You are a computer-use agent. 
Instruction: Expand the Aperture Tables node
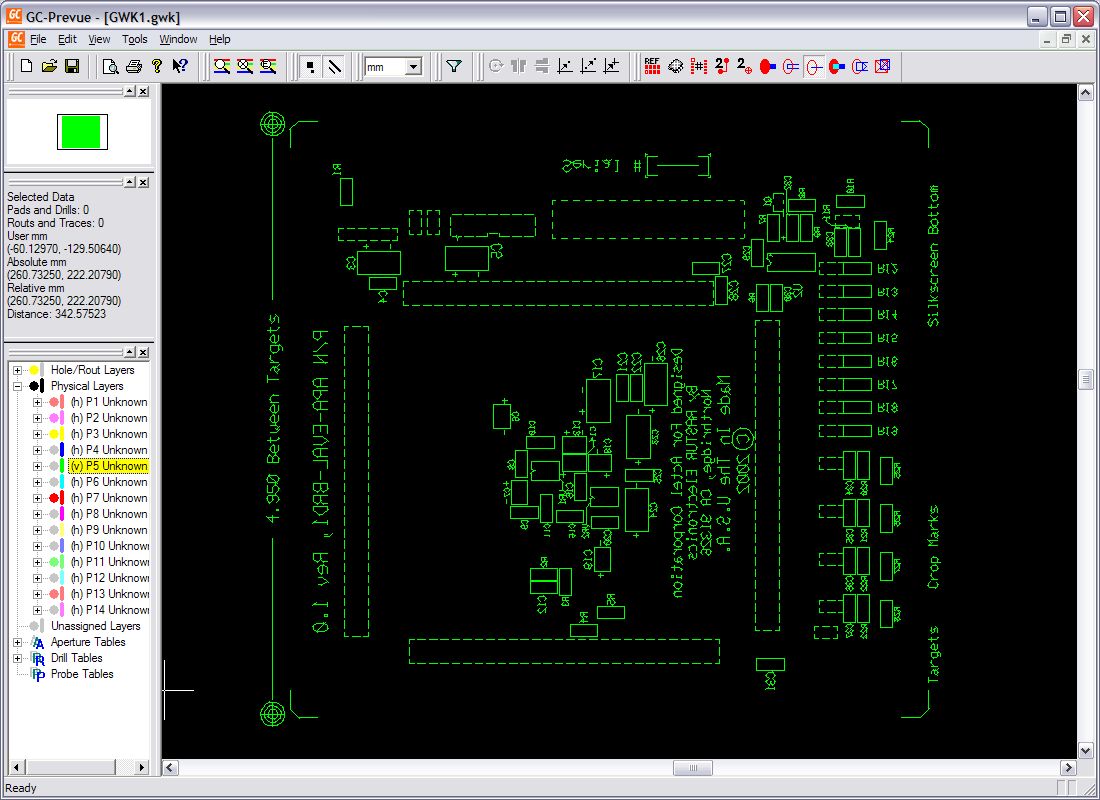18,642
